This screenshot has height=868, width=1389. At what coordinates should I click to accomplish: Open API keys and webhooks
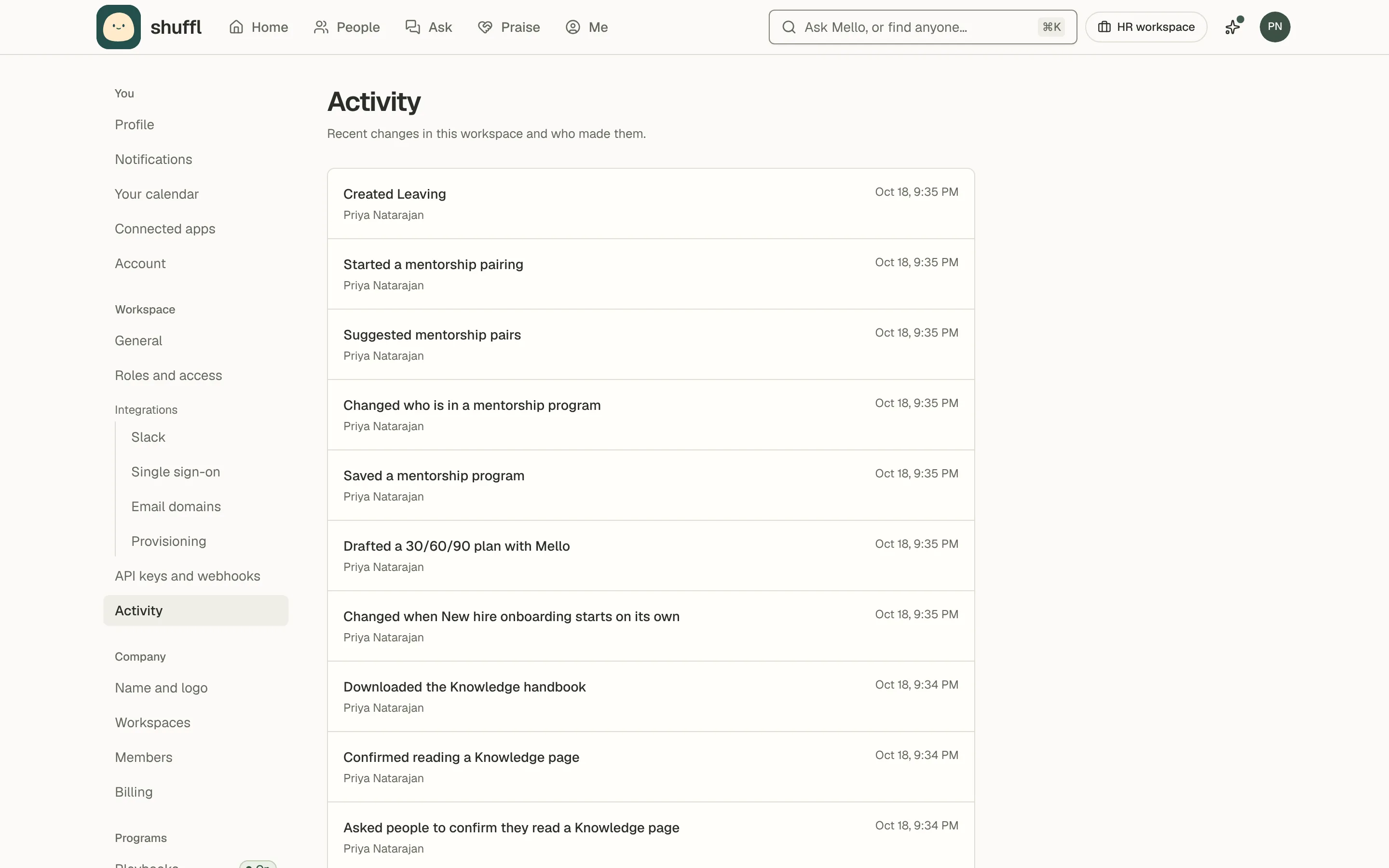[196, 576]
